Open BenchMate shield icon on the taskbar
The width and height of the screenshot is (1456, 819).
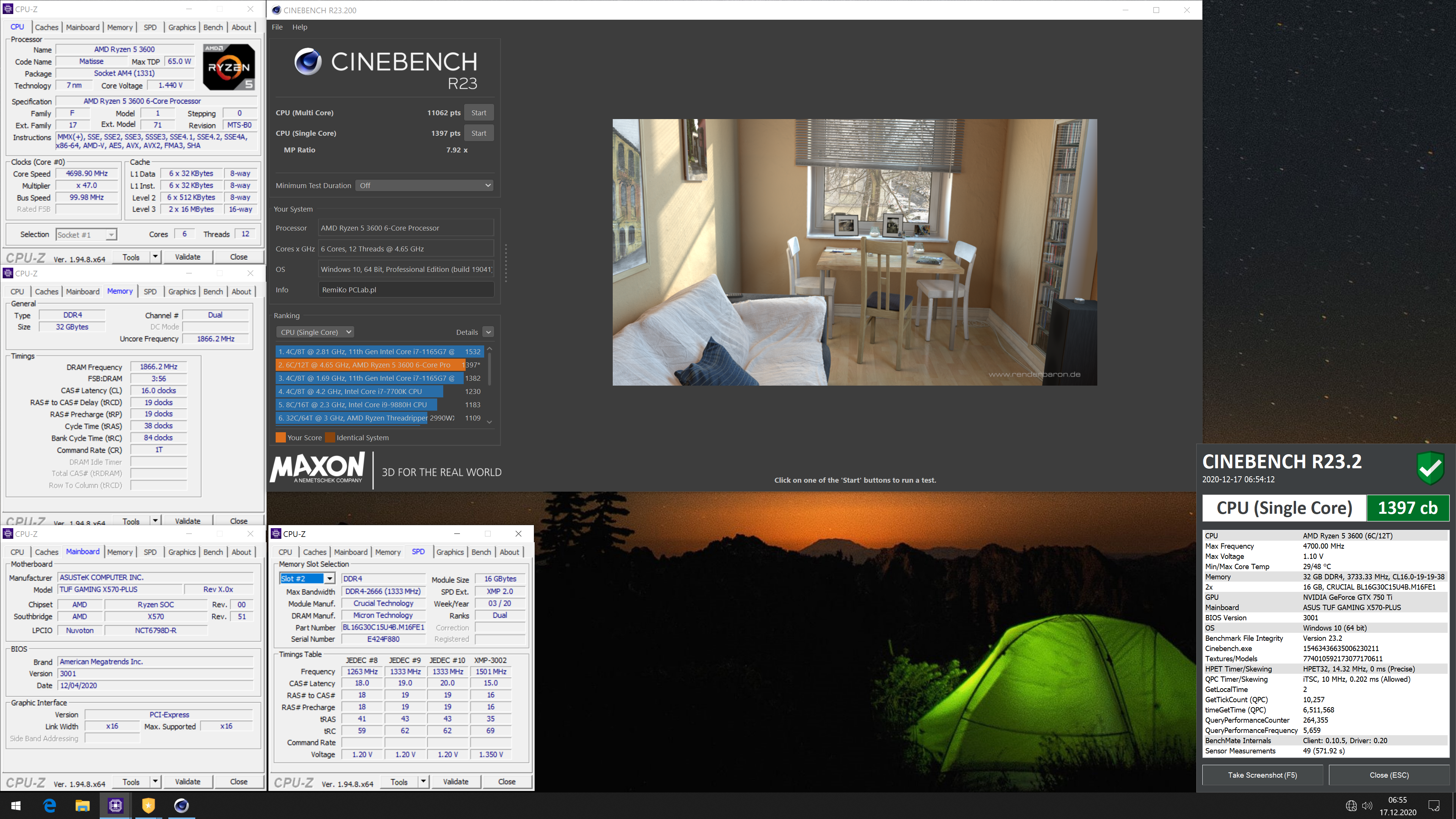pos(148,805)
